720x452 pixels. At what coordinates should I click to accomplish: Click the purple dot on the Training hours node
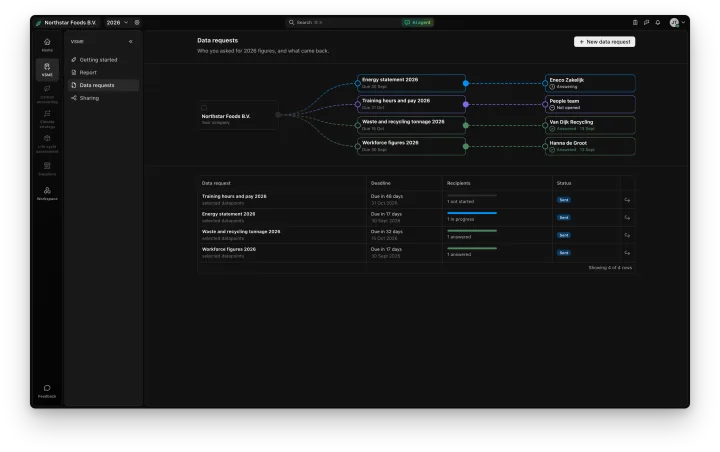[466, 104]
